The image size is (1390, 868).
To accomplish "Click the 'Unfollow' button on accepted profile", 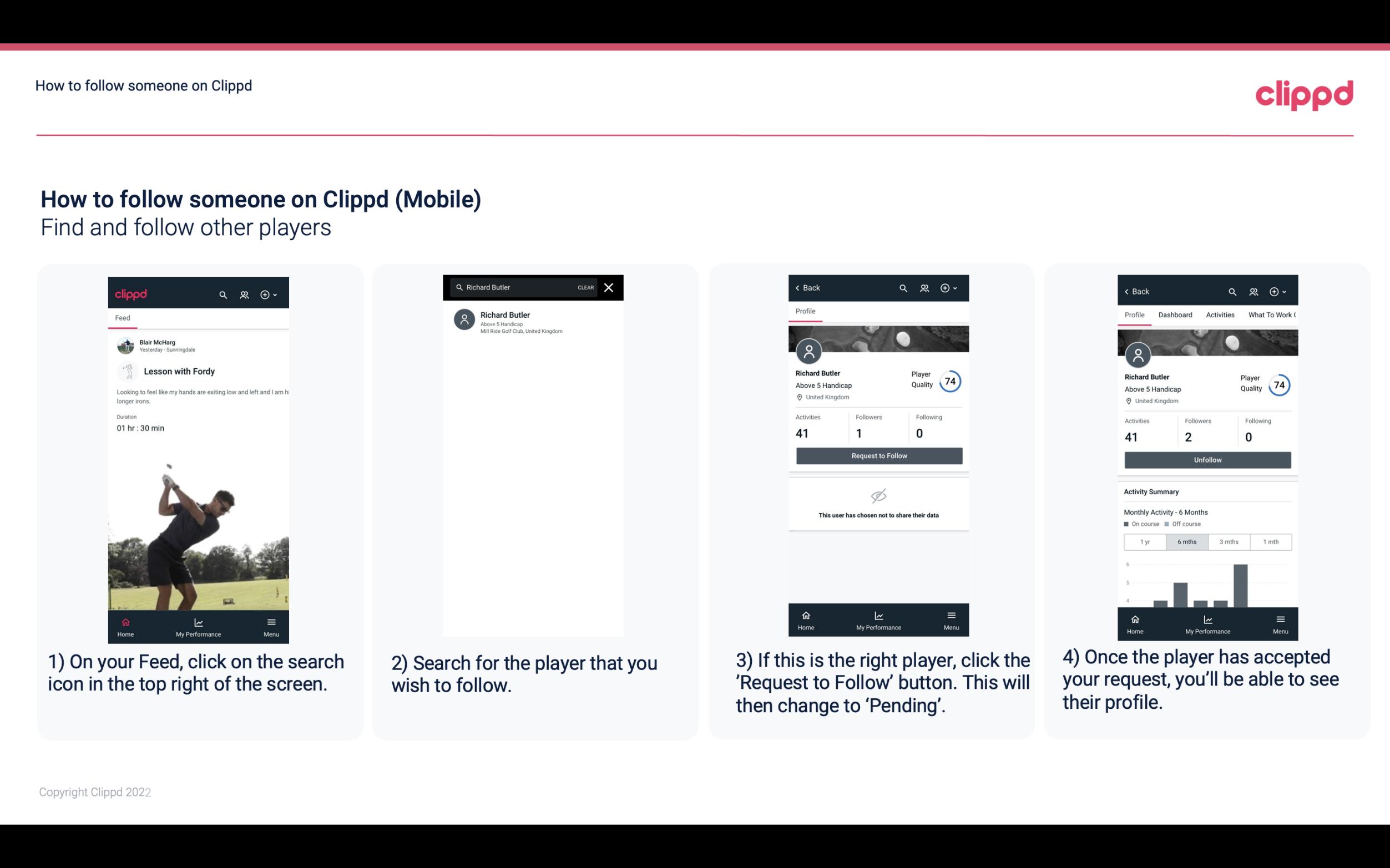I will point(1207,459).
